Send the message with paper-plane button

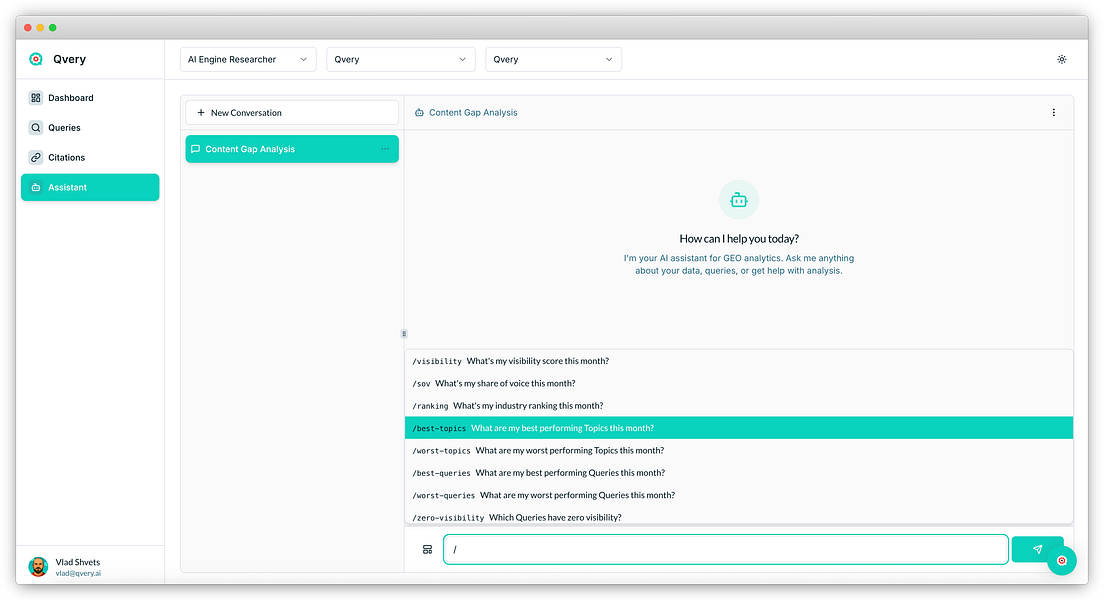coord(1036,549)
